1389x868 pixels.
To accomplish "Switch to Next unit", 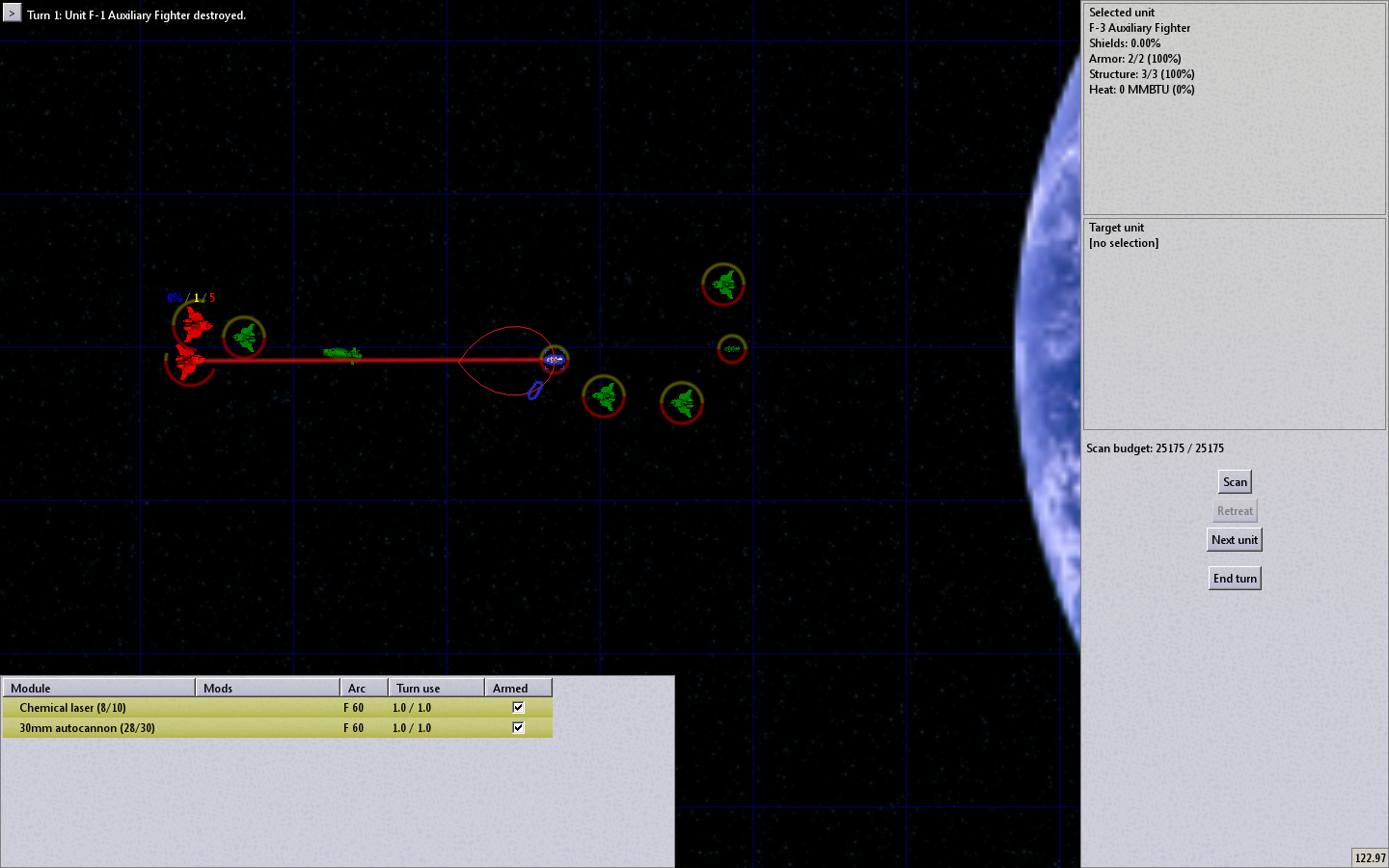I will (x=1235, y=539).
